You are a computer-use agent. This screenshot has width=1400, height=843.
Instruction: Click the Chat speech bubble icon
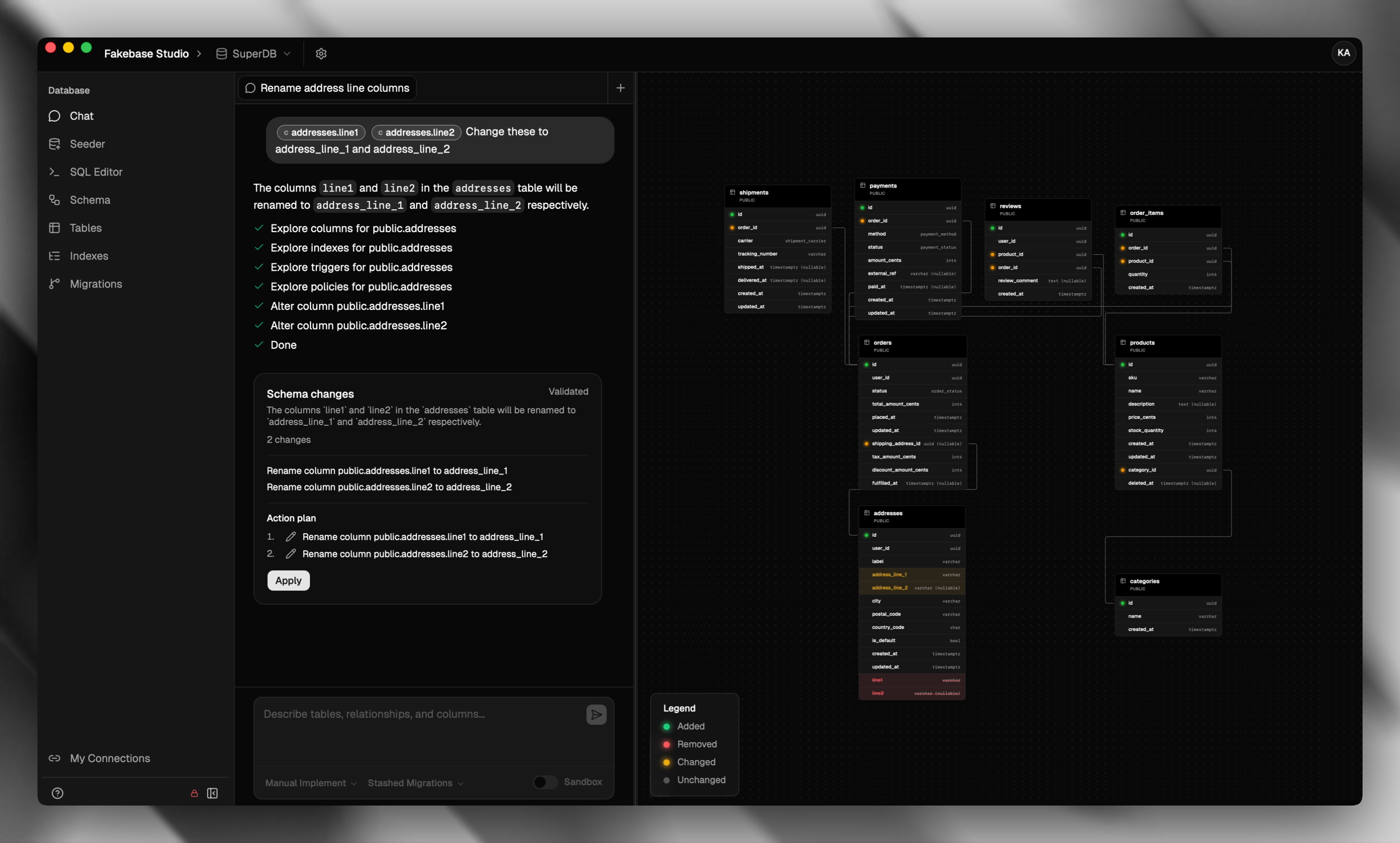click(55, 116)
